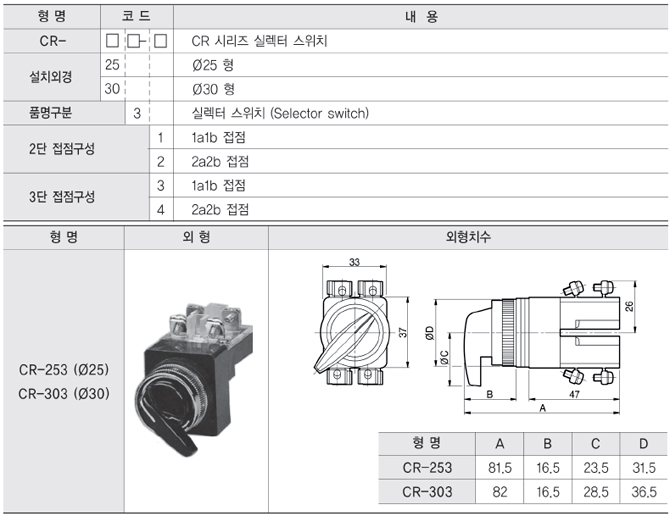Select the 2단 접점구성 row header
Viewport: 670px width, 516px height.
tap(62, 149)
